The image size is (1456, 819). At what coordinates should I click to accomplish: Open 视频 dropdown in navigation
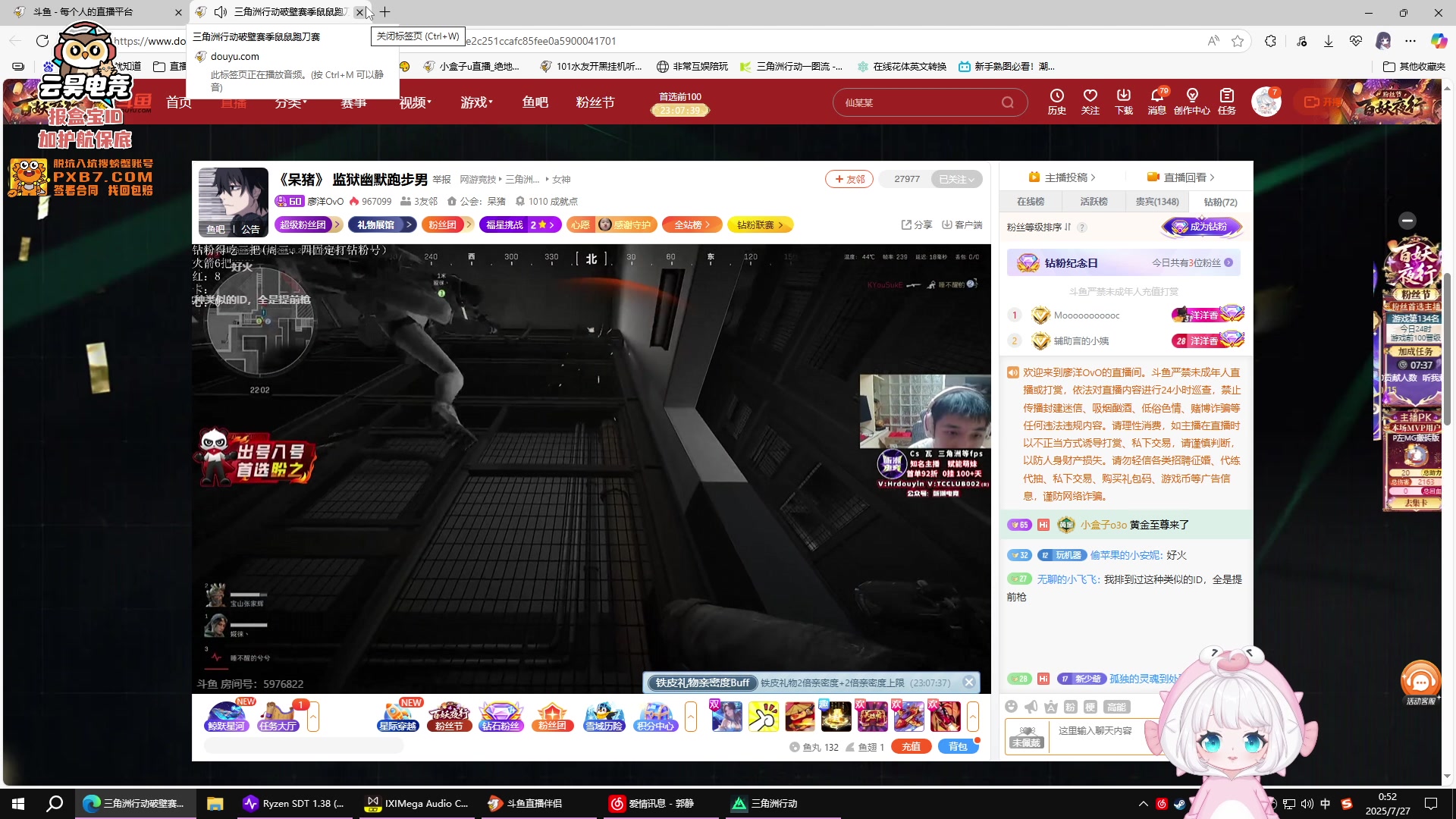[415, 102]
